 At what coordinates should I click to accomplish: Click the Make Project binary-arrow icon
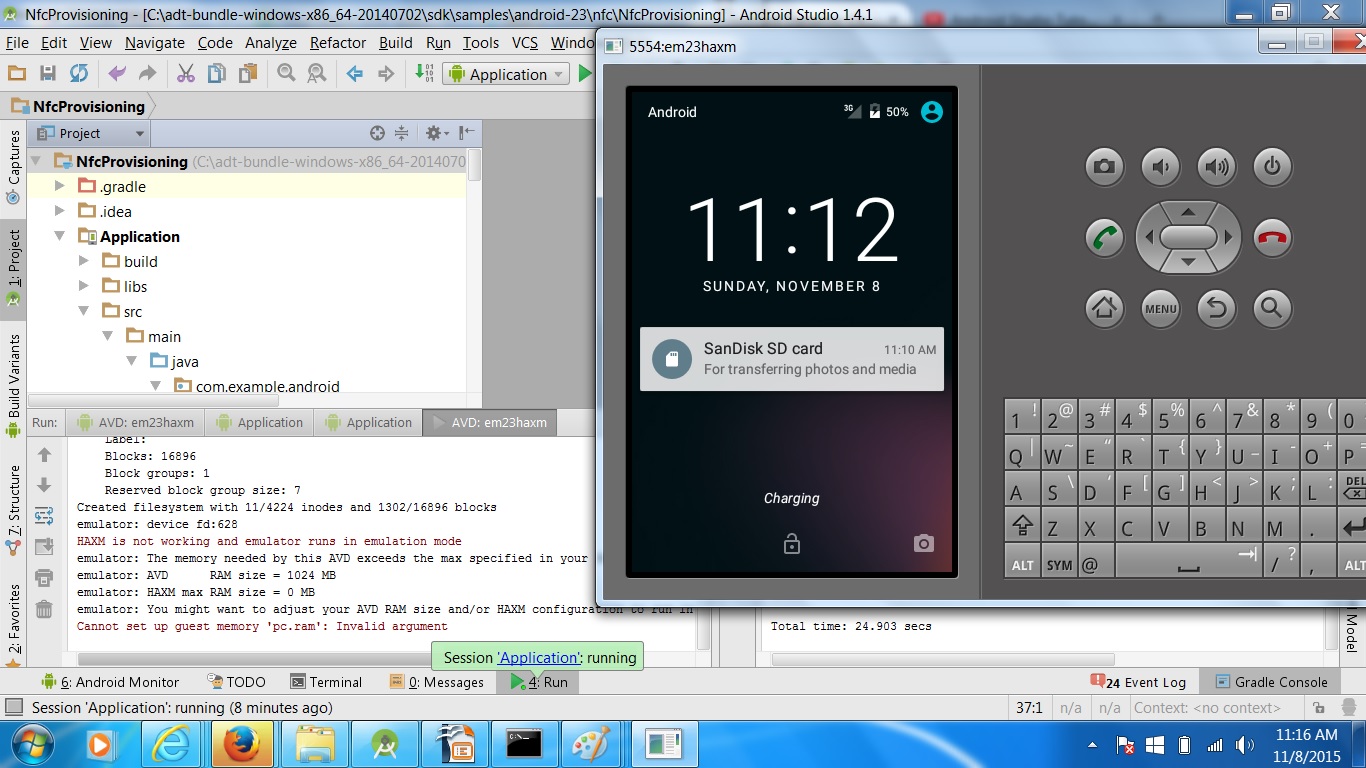coord(424,74)
